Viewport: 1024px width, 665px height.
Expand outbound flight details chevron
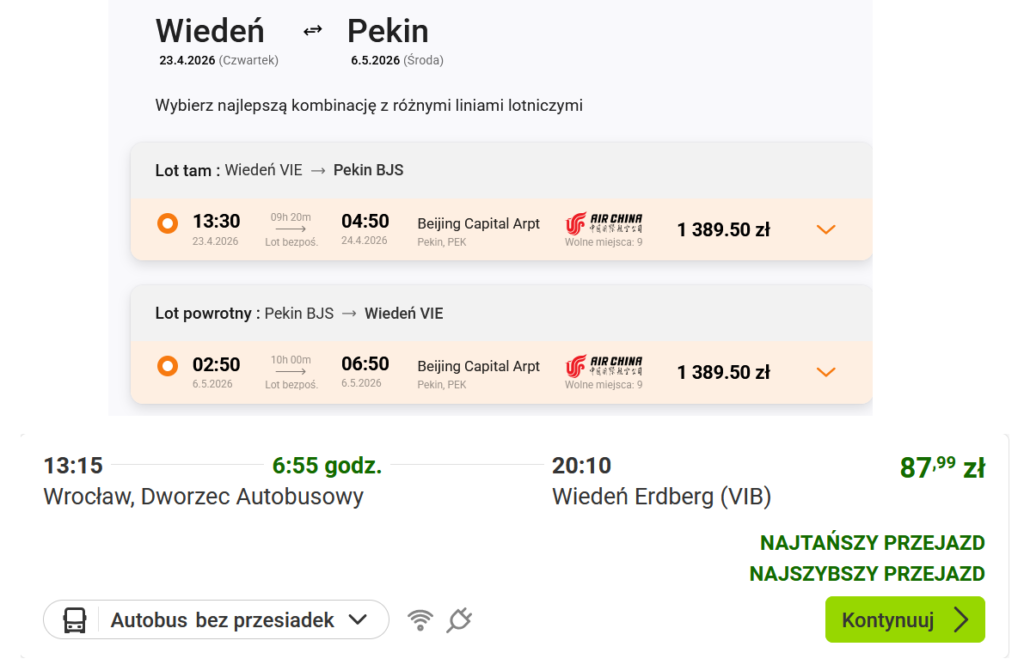pyautogui.click(x=825, y=230)
